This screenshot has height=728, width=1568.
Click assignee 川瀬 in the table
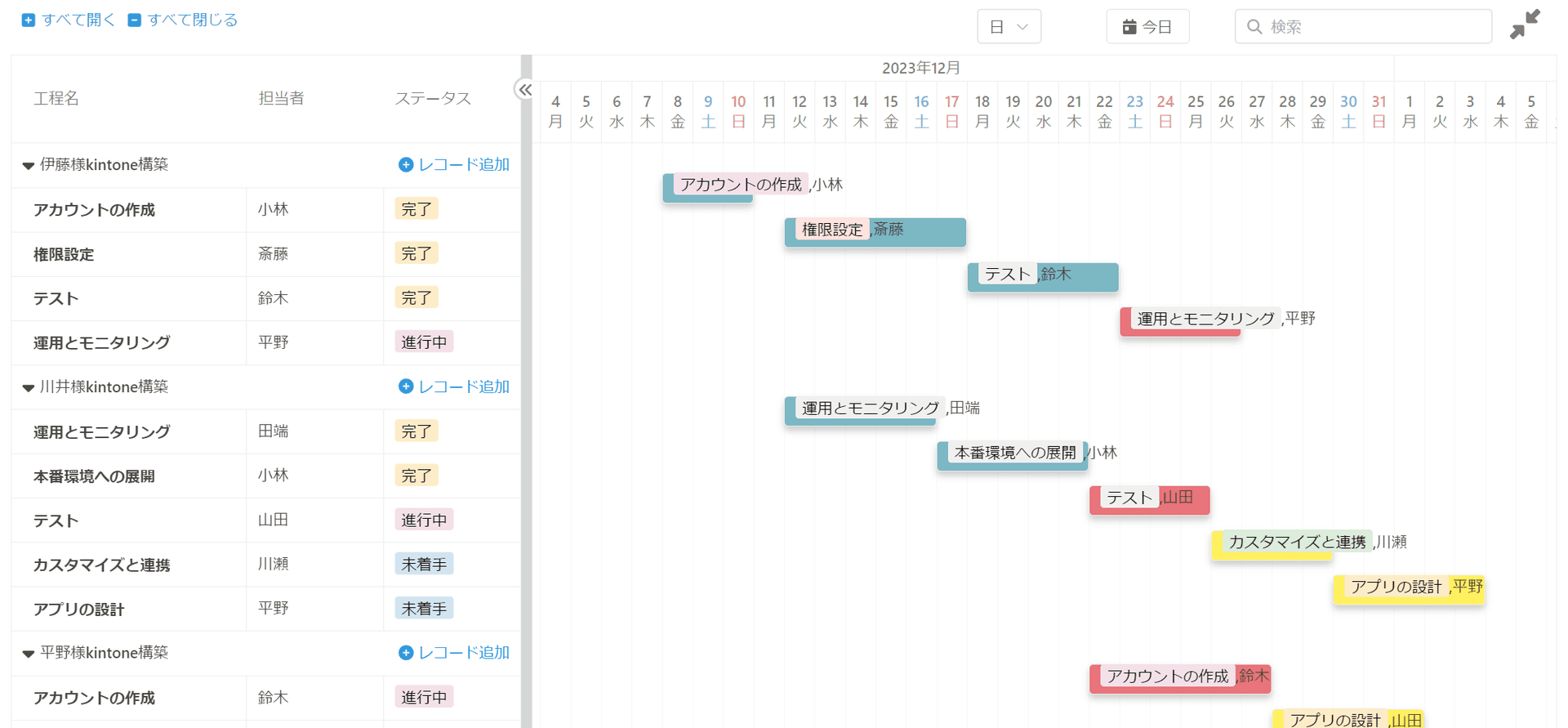274,564
